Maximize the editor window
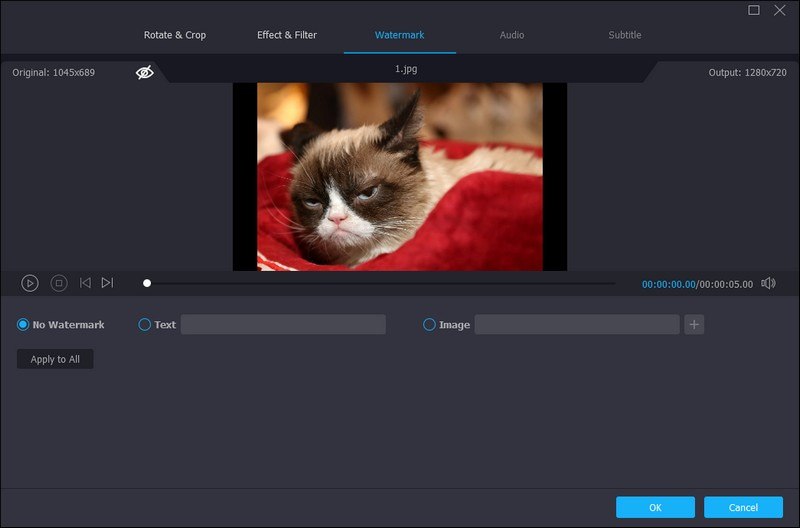800x528 pixels. pos(754,10)
